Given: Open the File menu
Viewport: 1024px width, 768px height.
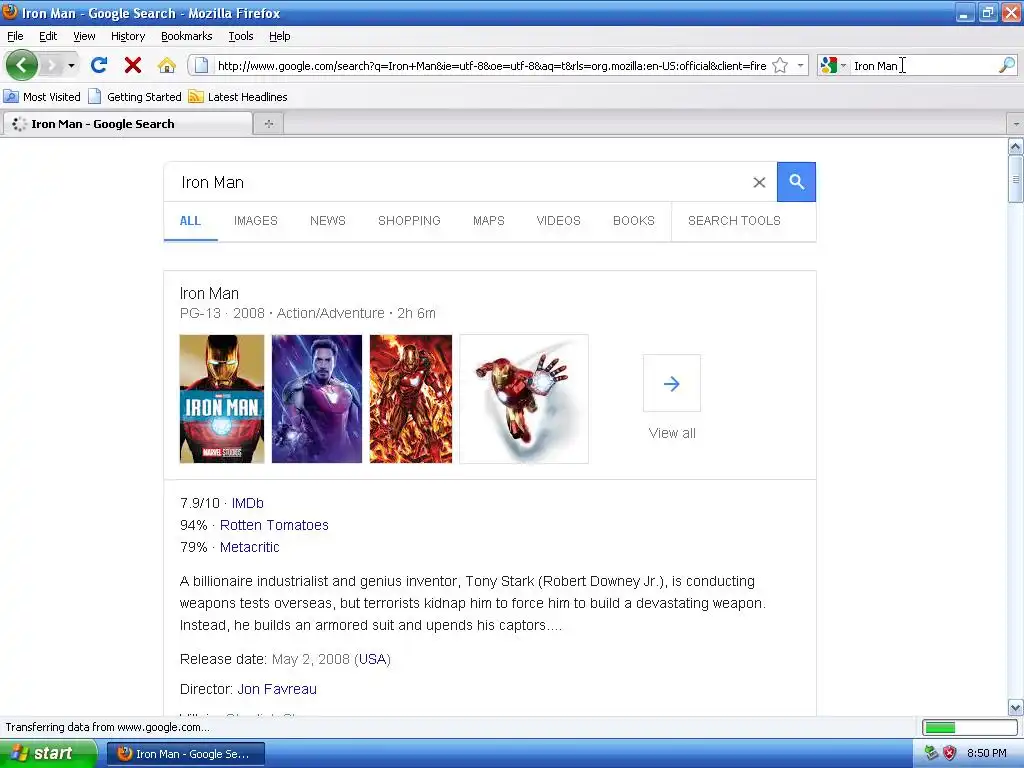Looking at the screenshot, I should tap(15, 36).
